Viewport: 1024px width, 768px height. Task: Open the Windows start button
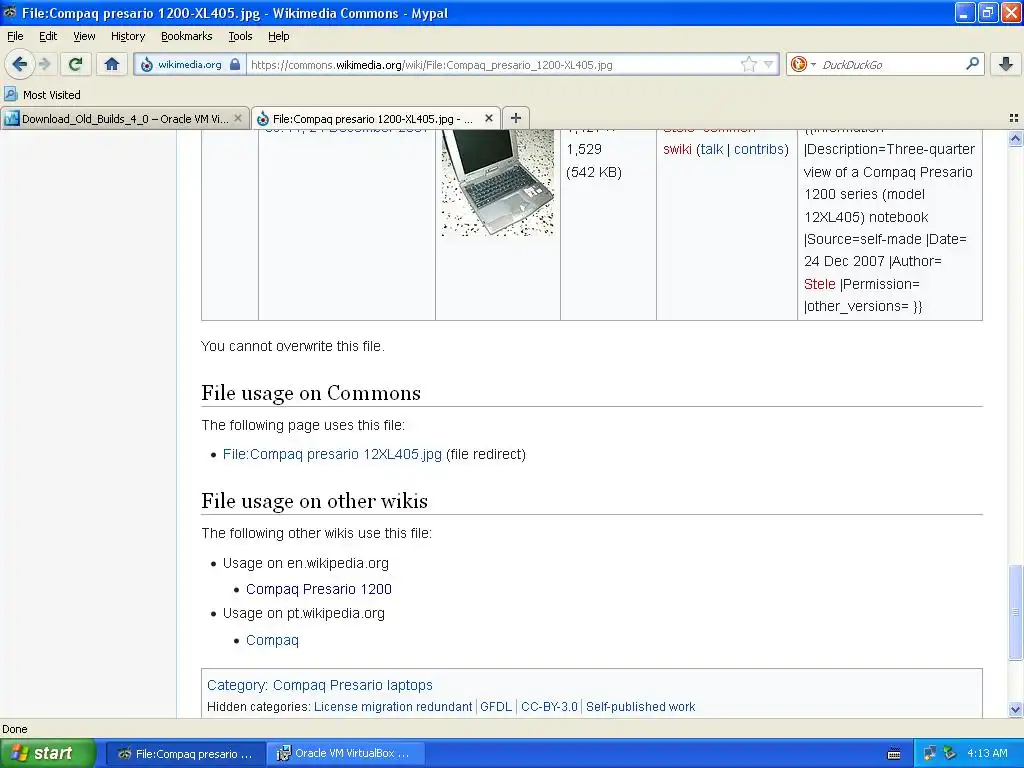click(x=48, y=753)
